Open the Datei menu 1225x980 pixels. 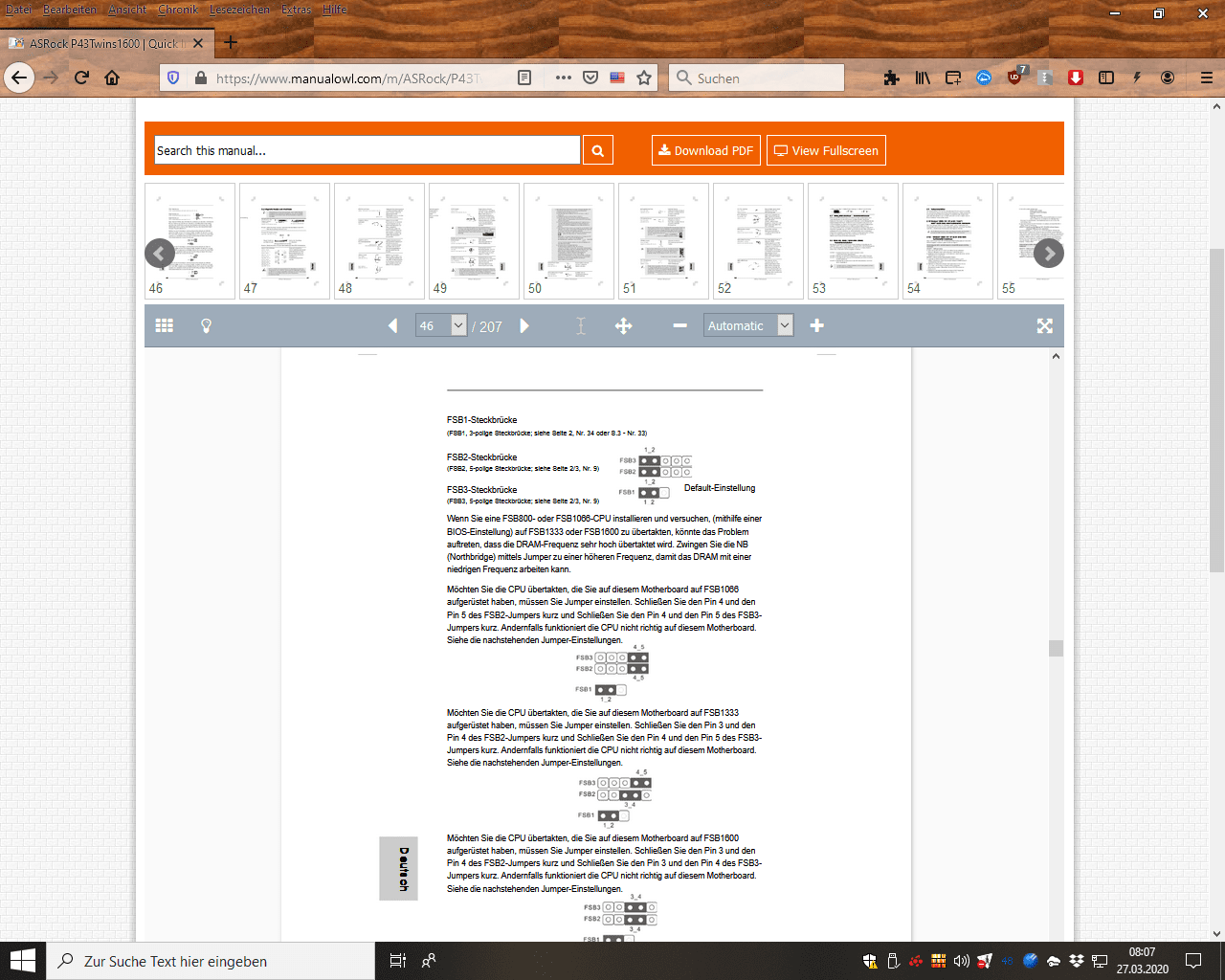click(18, 10)
